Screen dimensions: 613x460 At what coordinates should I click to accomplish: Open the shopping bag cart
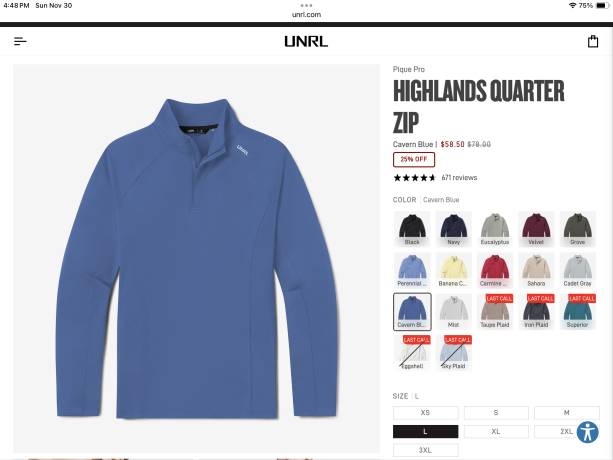[x=593, y=41]
